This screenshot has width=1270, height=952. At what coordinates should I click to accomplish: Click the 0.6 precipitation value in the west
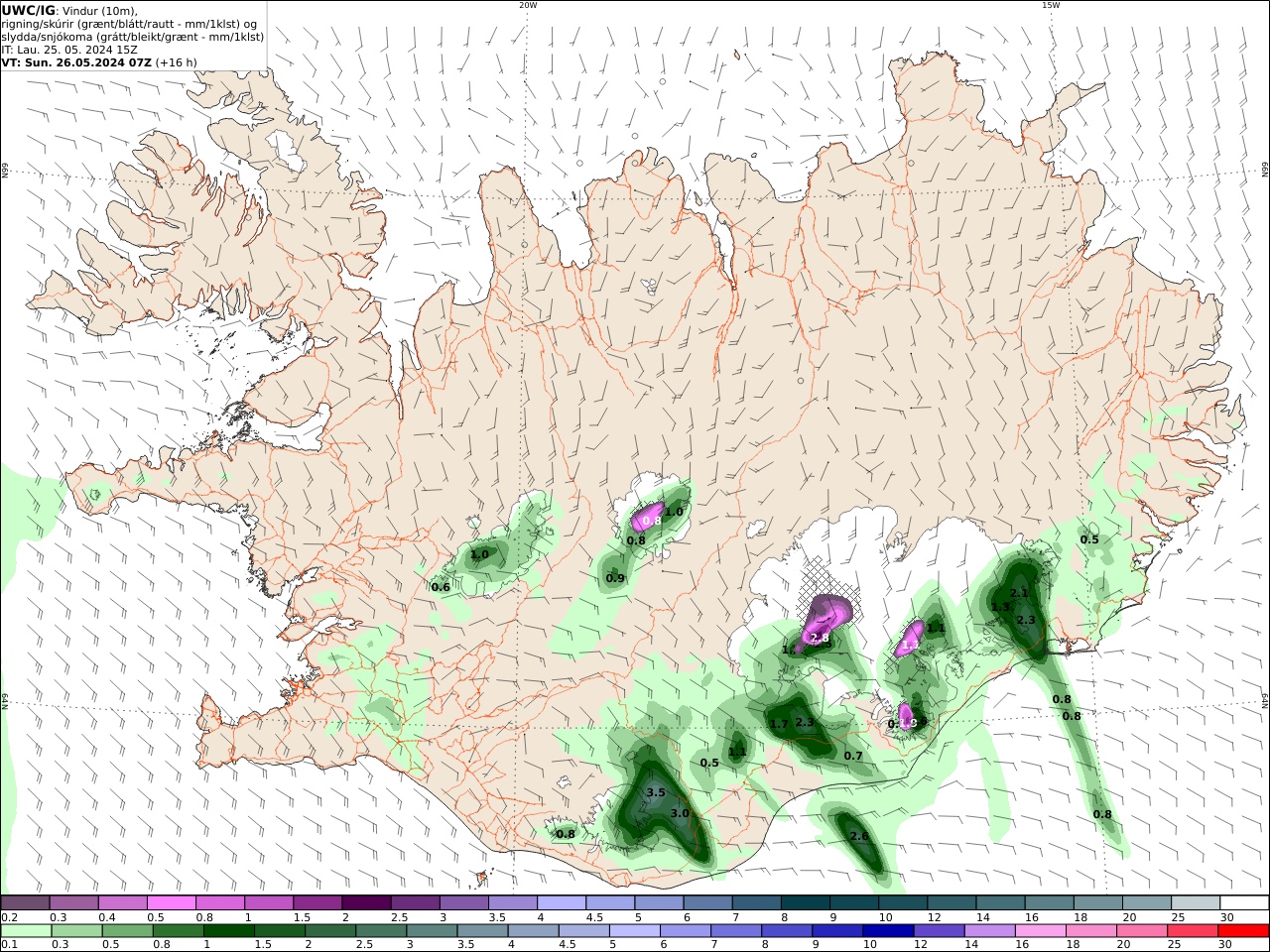coord(441,587)
